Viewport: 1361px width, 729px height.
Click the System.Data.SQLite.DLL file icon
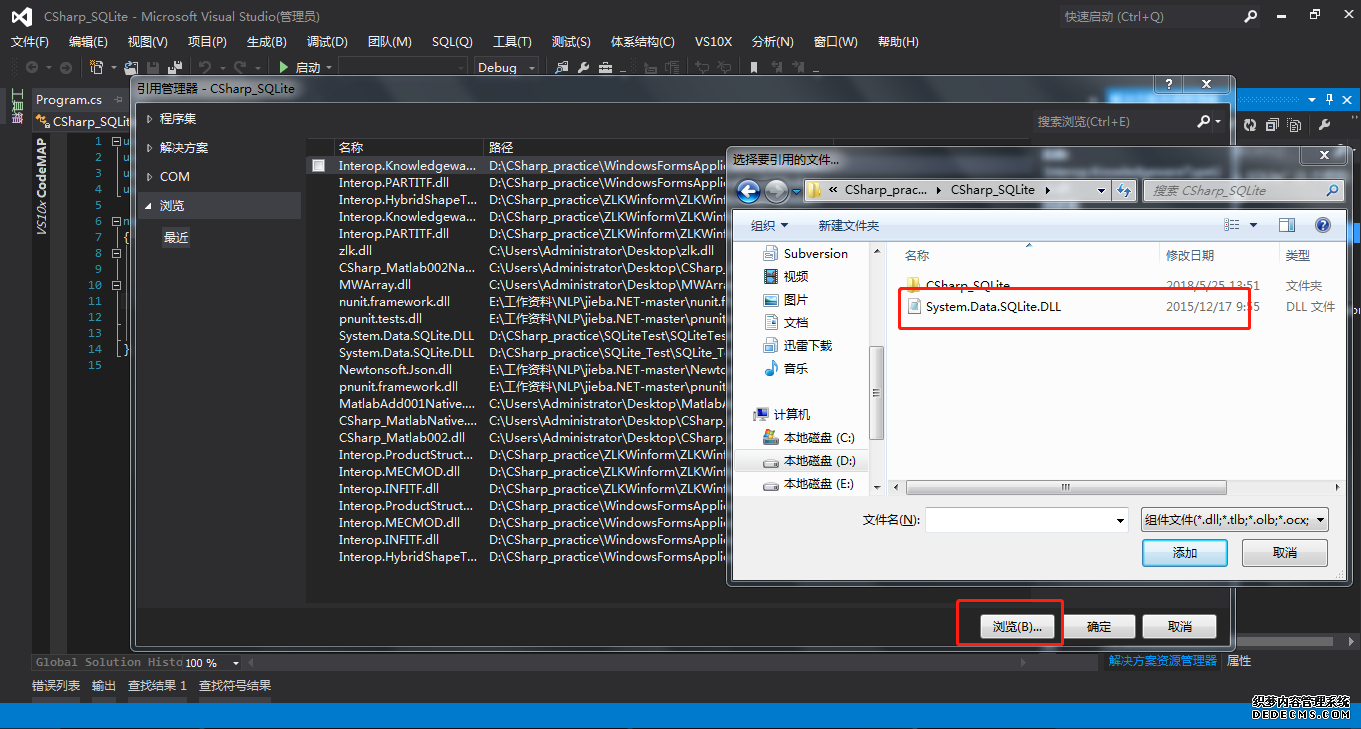(913, 307)
